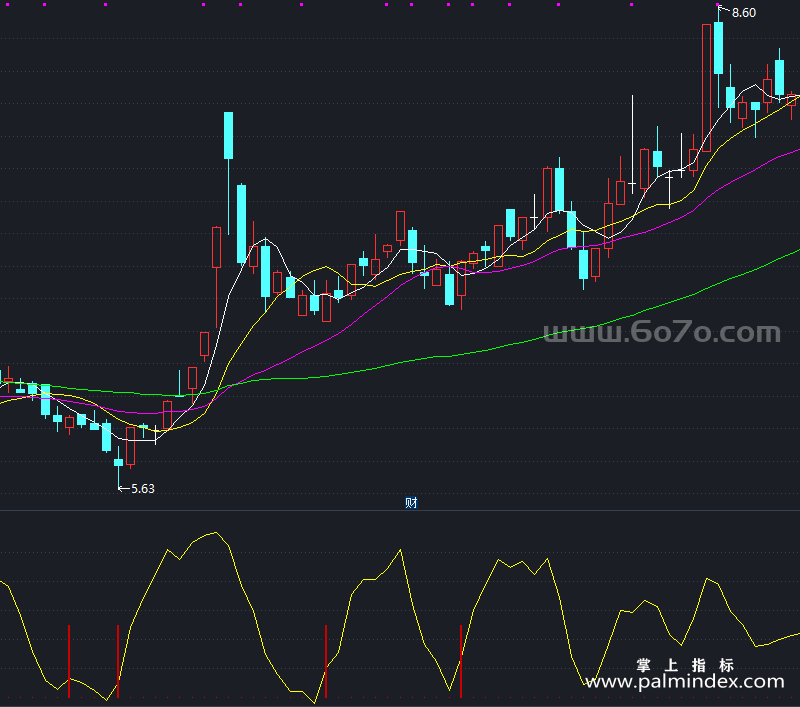Click the 财 finance marker icon
800x707 pixels.
click(x=411, y=503)
